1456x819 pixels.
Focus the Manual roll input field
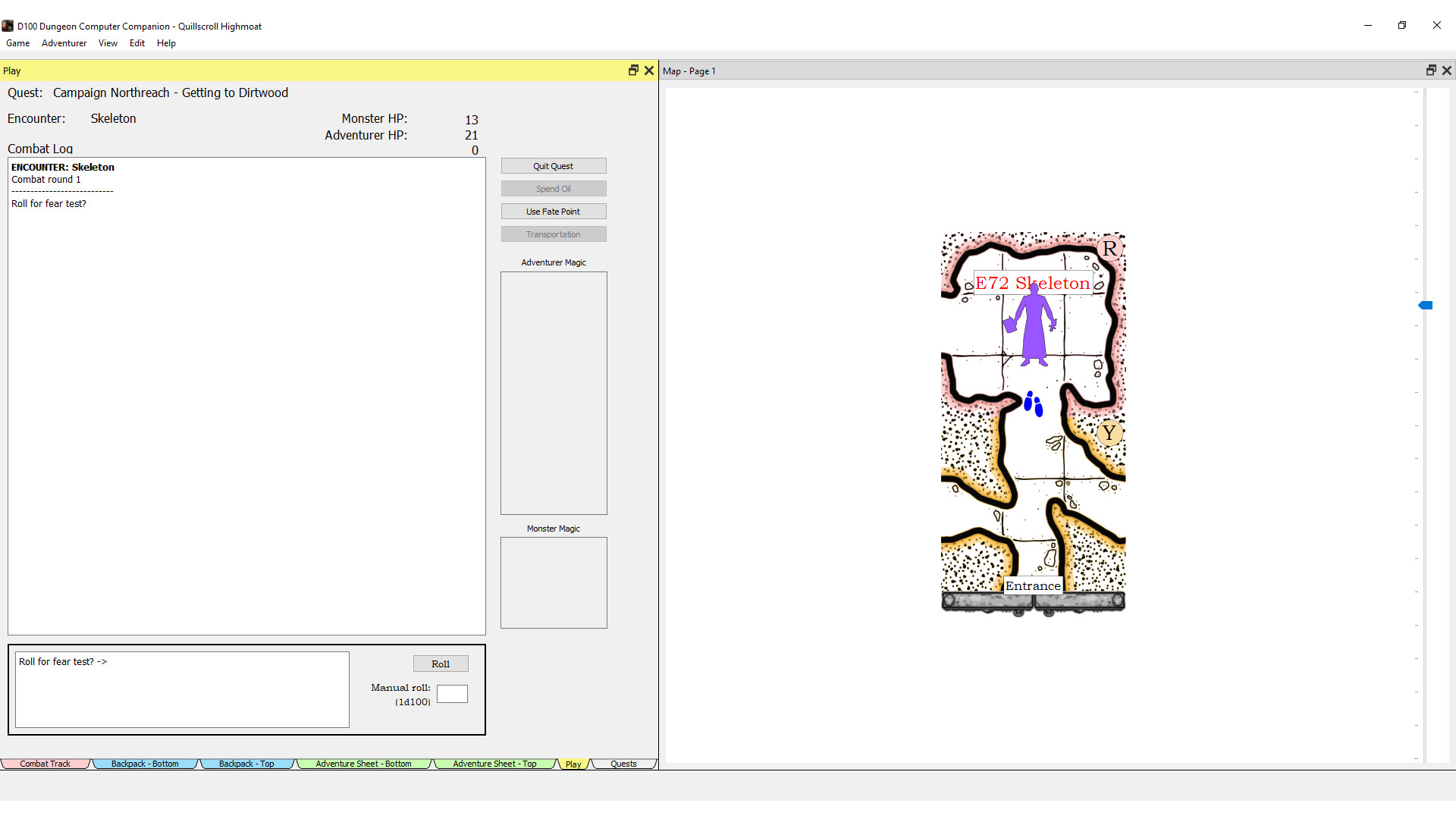click(452, 694)
